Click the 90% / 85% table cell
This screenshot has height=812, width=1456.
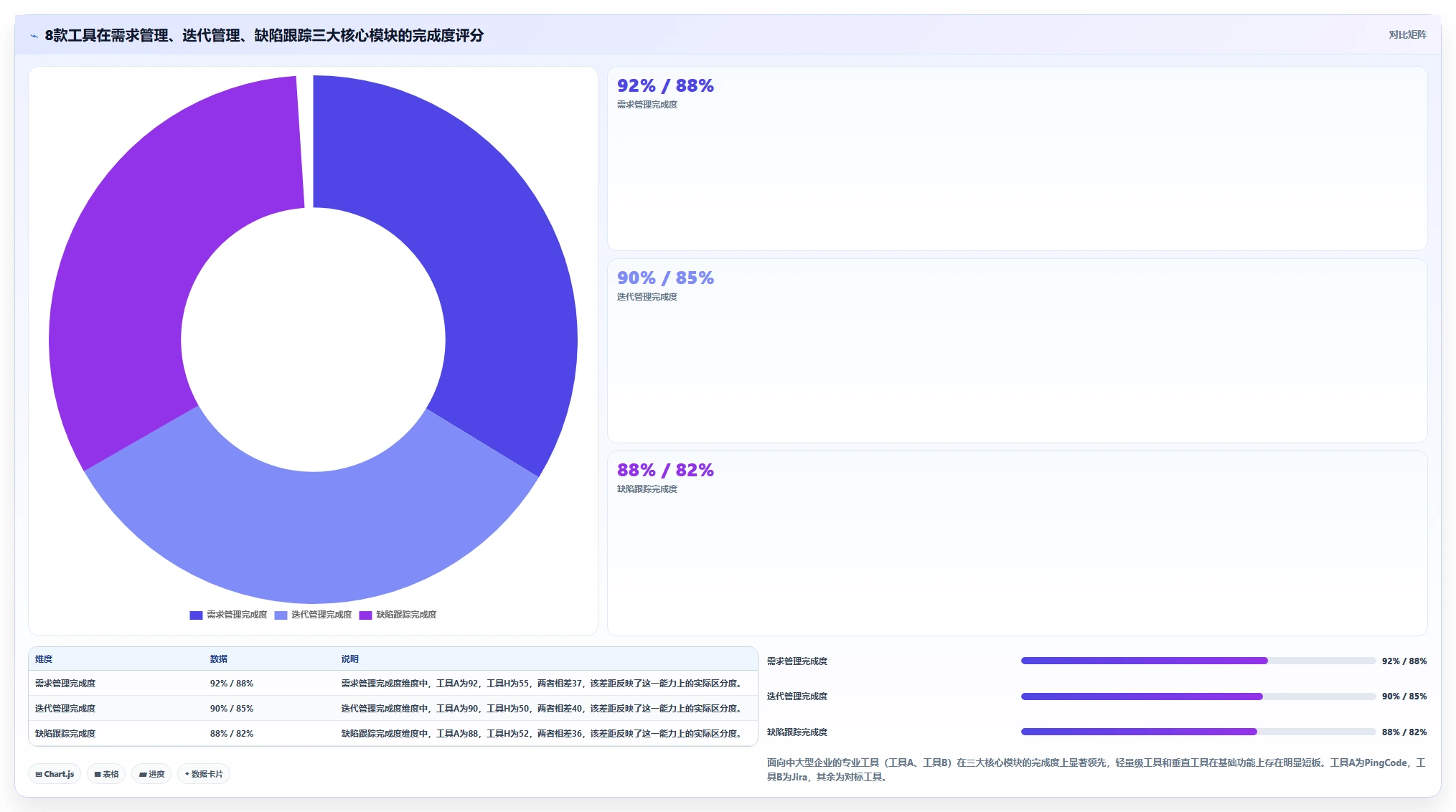click(232, 709)
